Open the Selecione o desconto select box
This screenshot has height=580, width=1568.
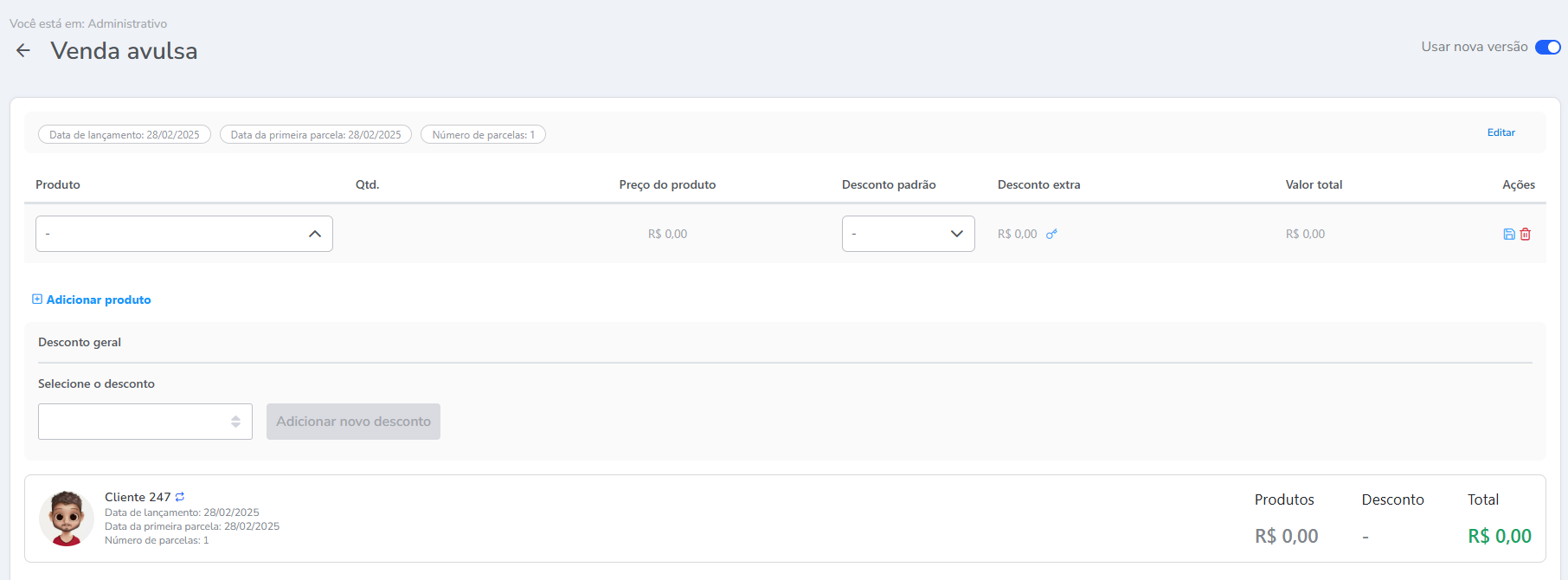[x=145, y=422]
